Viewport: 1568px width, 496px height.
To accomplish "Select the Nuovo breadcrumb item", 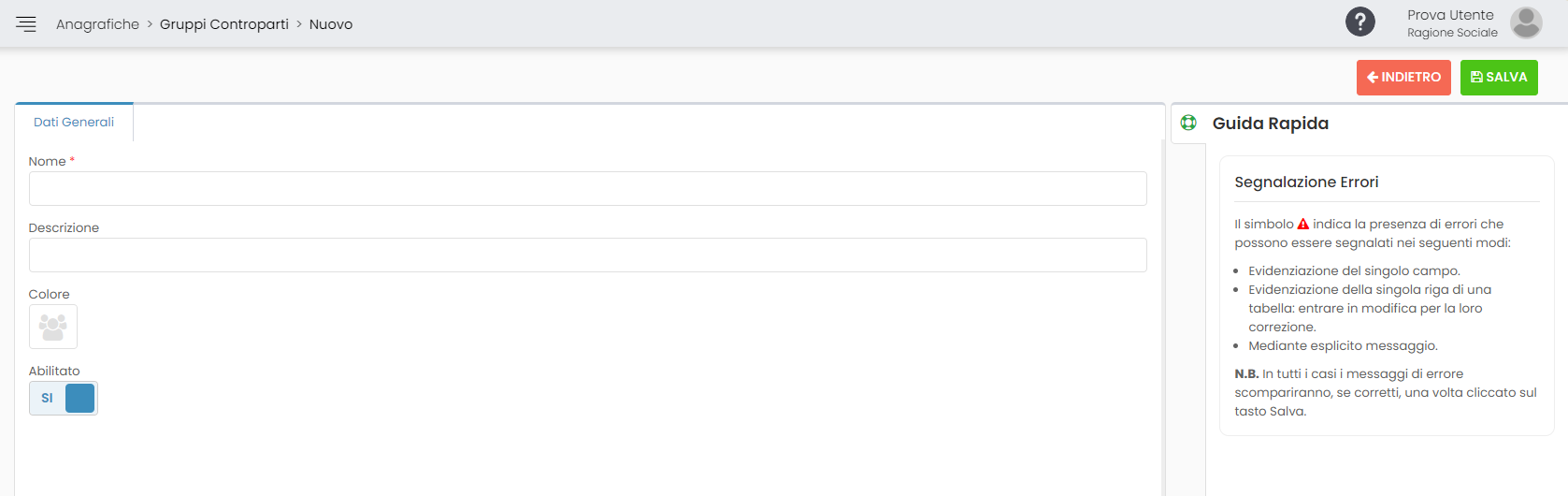I will [x=331, y=24].
